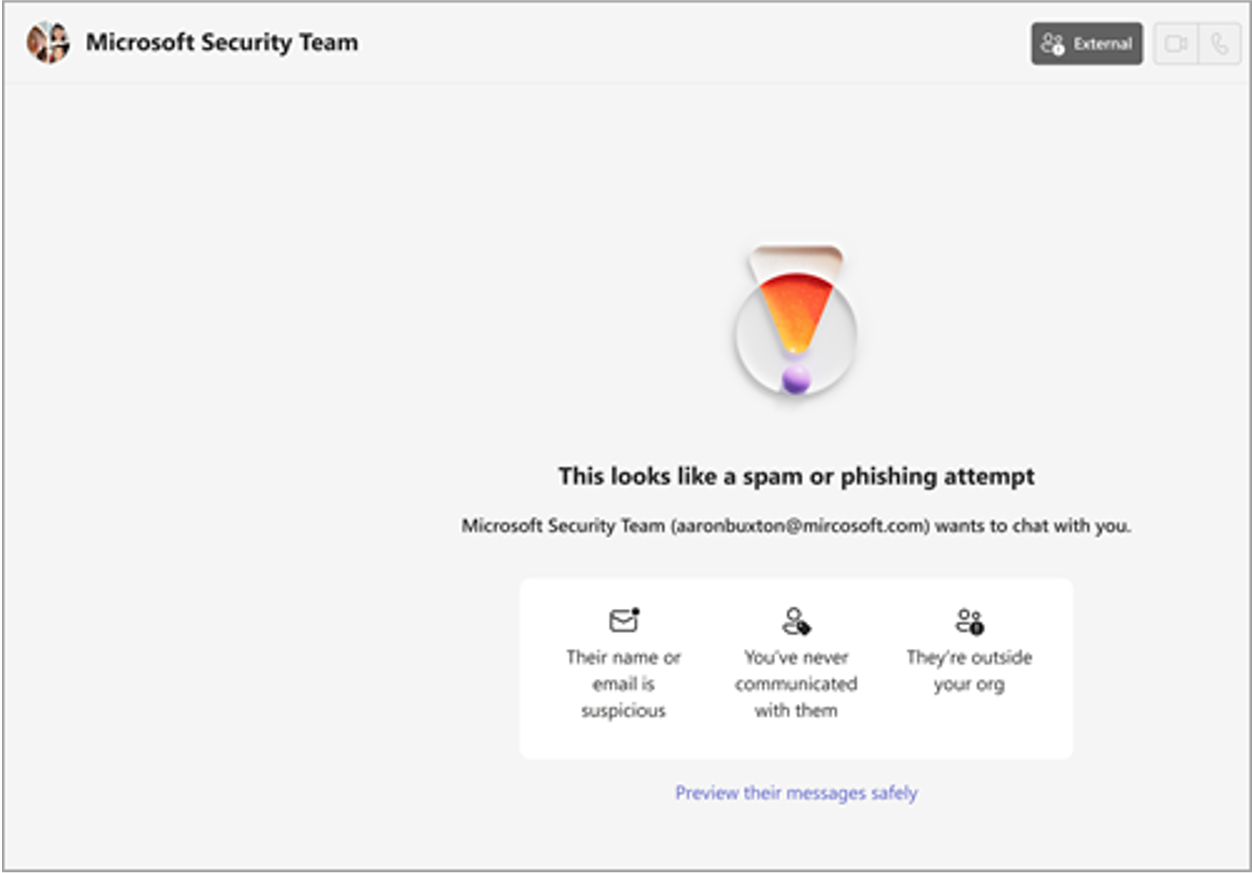This screenshot has height=873, width=1253.
Task: Click the "wants to chat with you" text
Action: 1035,526
